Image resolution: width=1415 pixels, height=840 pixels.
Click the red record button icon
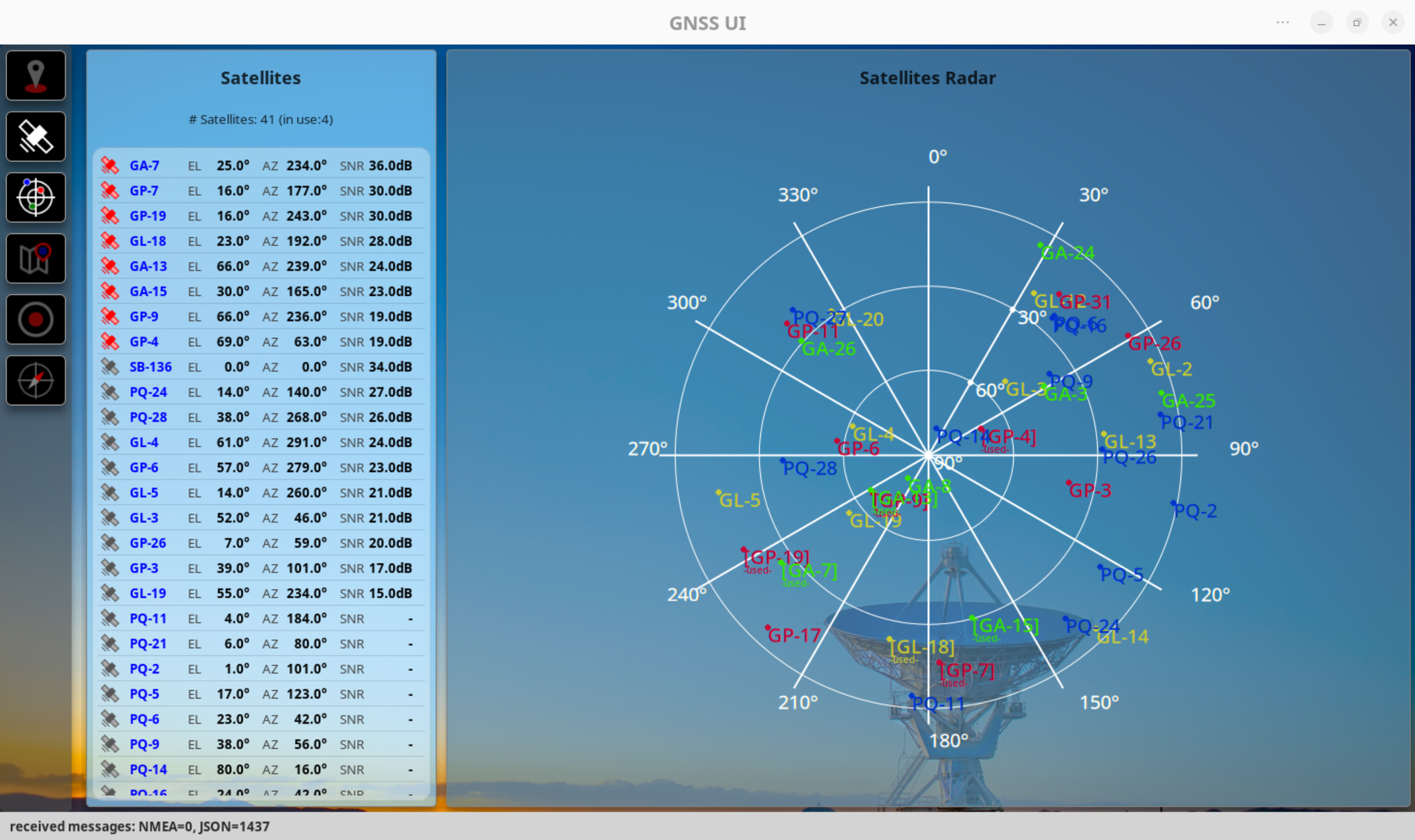pyautogui.click(x=35, y=319)
